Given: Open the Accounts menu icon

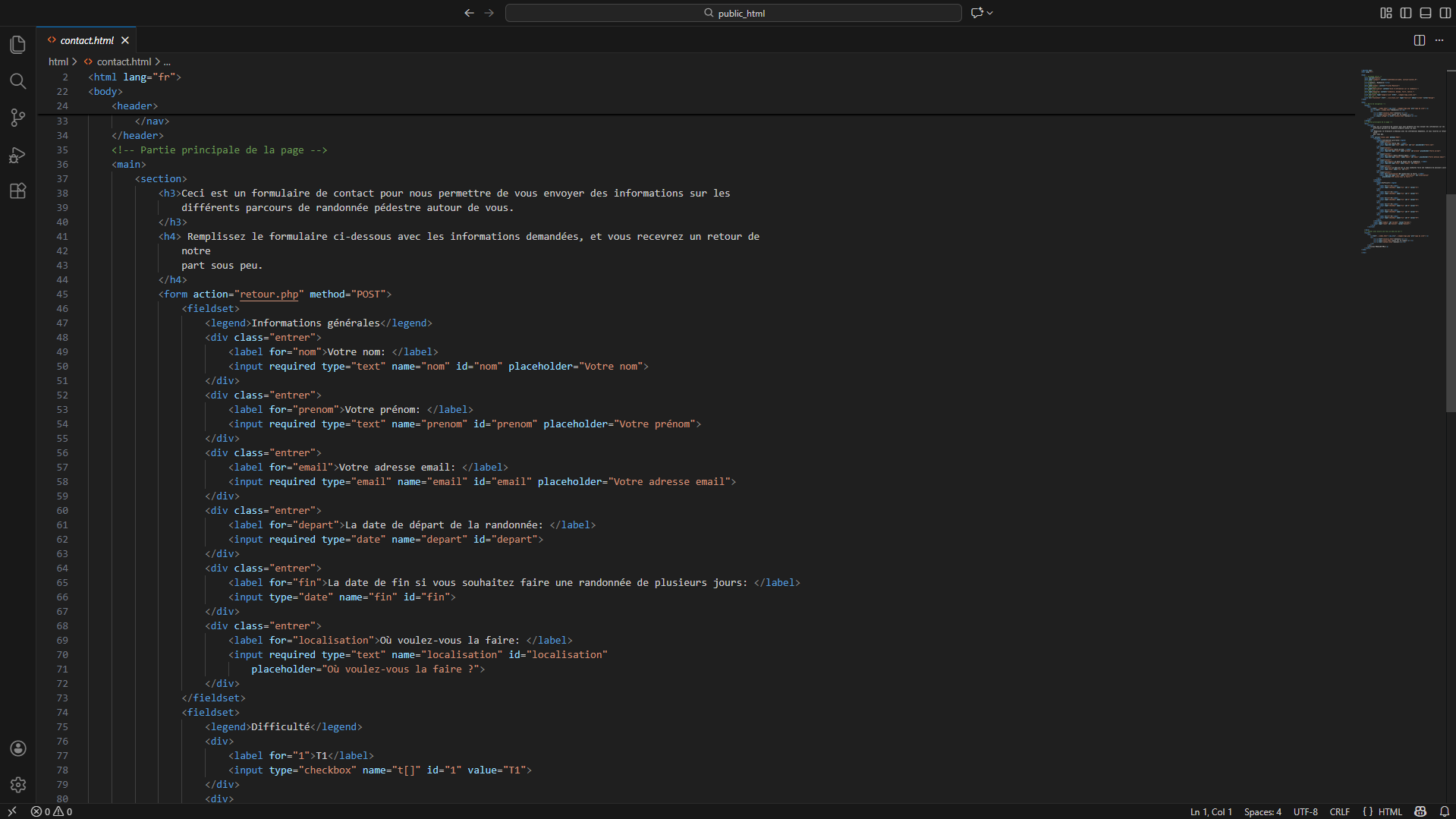Looking at the screenshot, I should [18, 748].
